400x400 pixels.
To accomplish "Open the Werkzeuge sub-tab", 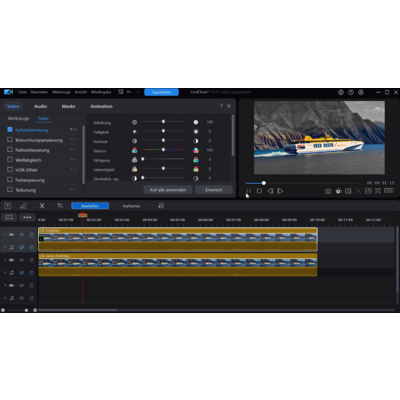I will [18, 118].
